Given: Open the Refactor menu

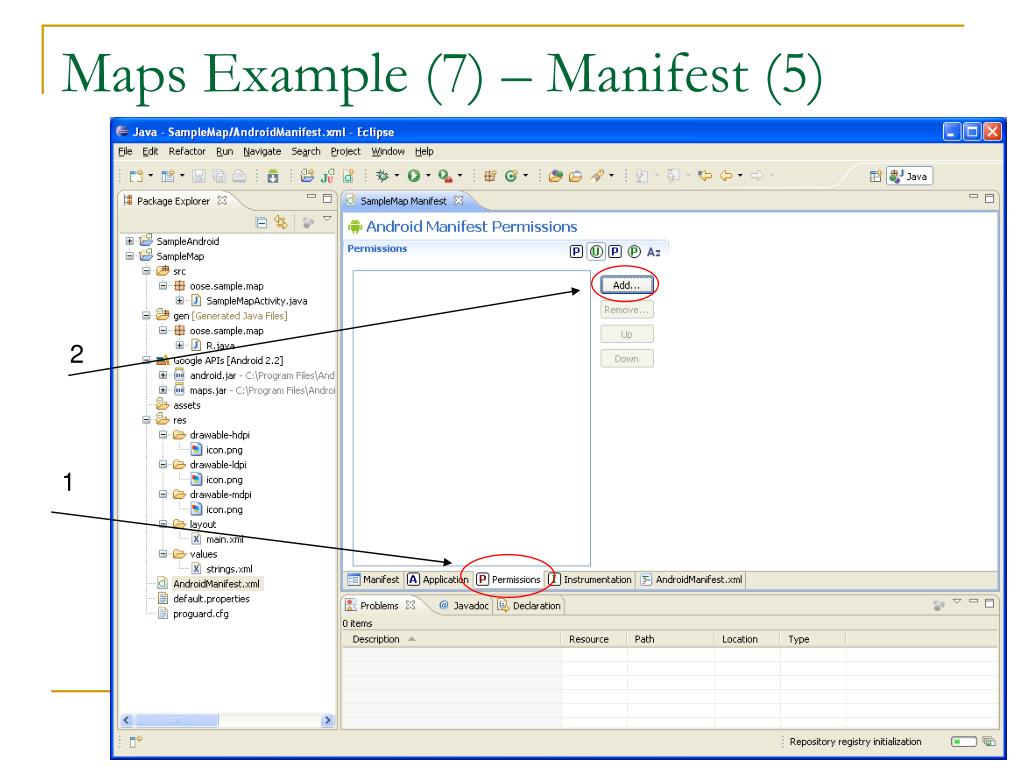Looking at the screenshot, I should click(x=187, y=152).
